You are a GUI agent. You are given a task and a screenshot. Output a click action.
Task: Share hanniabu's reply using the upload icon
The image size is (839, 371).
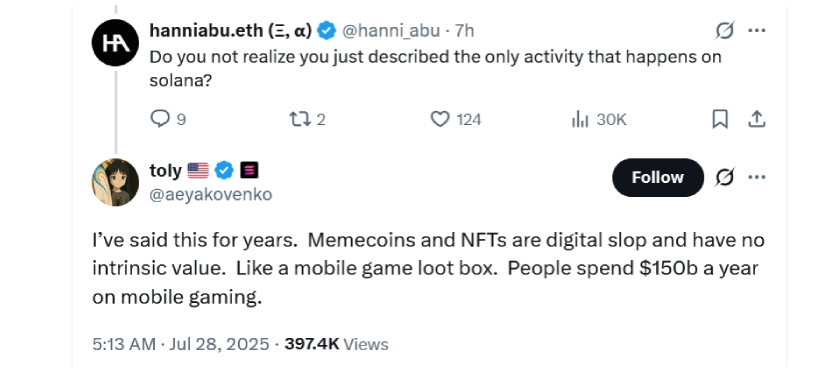756,119
